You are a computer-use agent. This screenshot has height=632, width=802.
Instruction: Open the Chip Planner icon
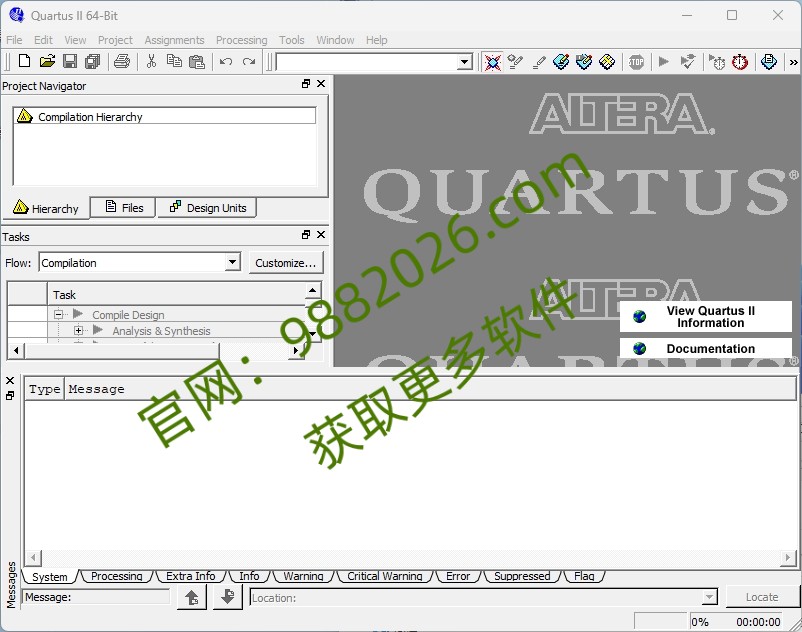click(584, 62)
